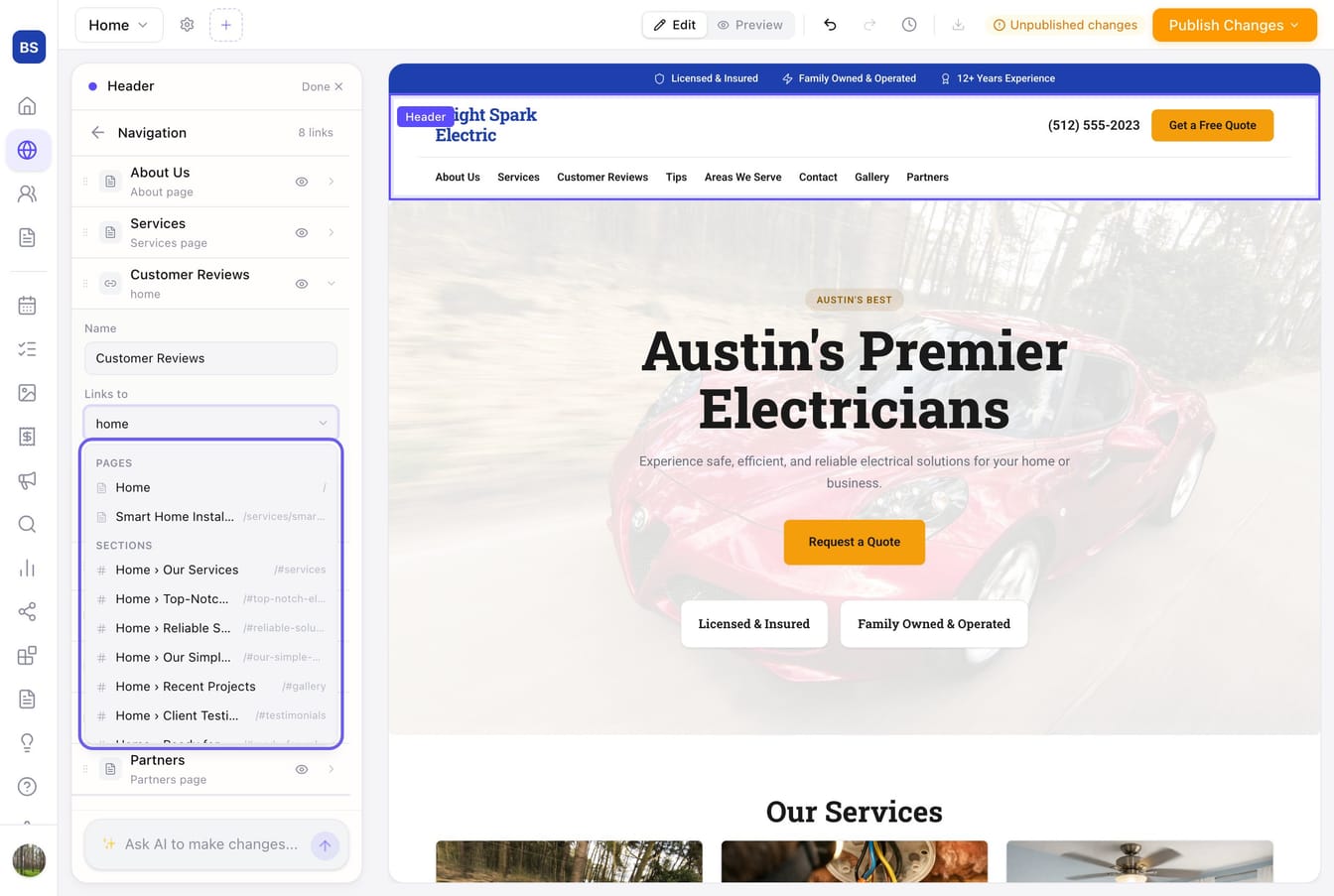Select Home page in link options

210,487
